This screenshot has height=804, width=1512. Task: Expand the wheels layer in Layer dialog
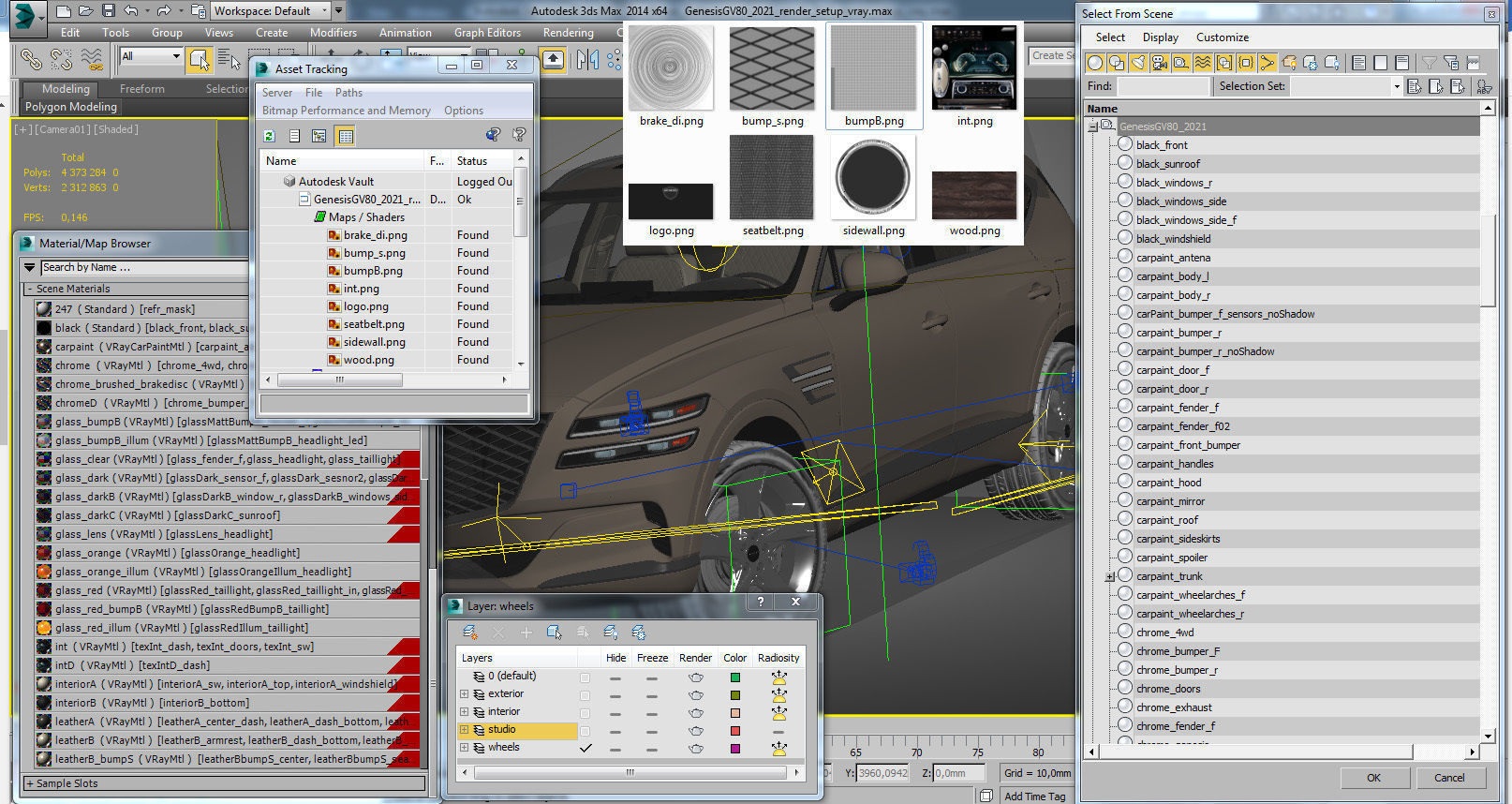[x=464, y=748]
